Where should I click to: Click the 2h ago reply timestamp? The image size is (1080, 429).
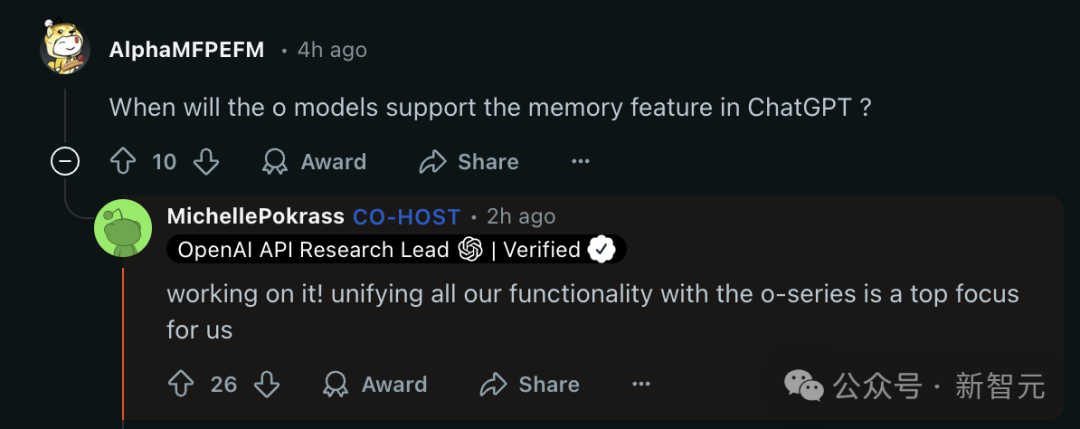tap(520, 217)
